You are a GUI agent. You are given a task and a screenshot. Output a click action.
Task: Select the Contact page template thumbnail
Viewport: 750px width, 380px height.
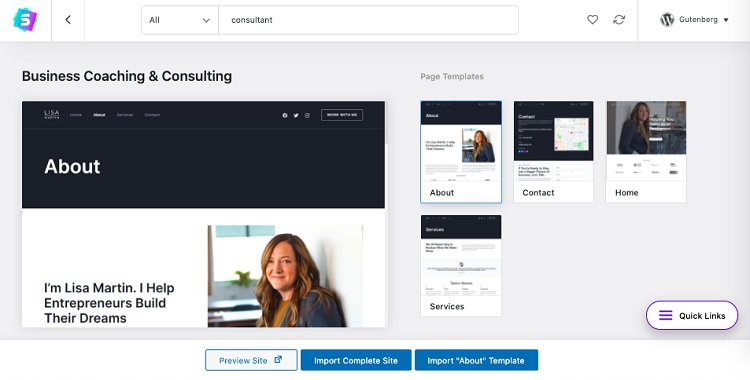(x=553, y=152)
